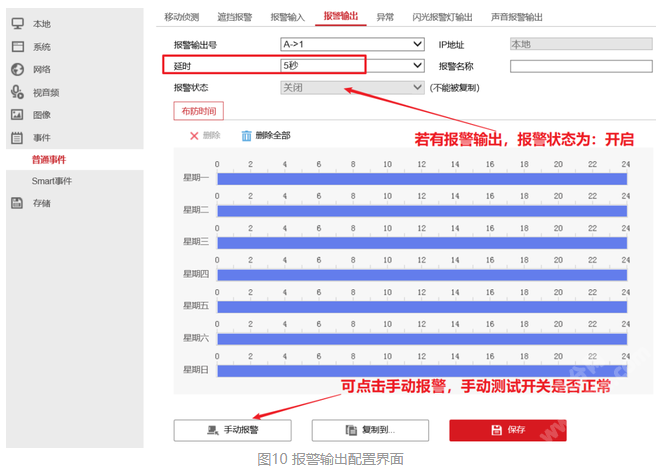Open Smart事件 in the sidebar
Viewport: 661px width, 473px height.
(52, 181)
